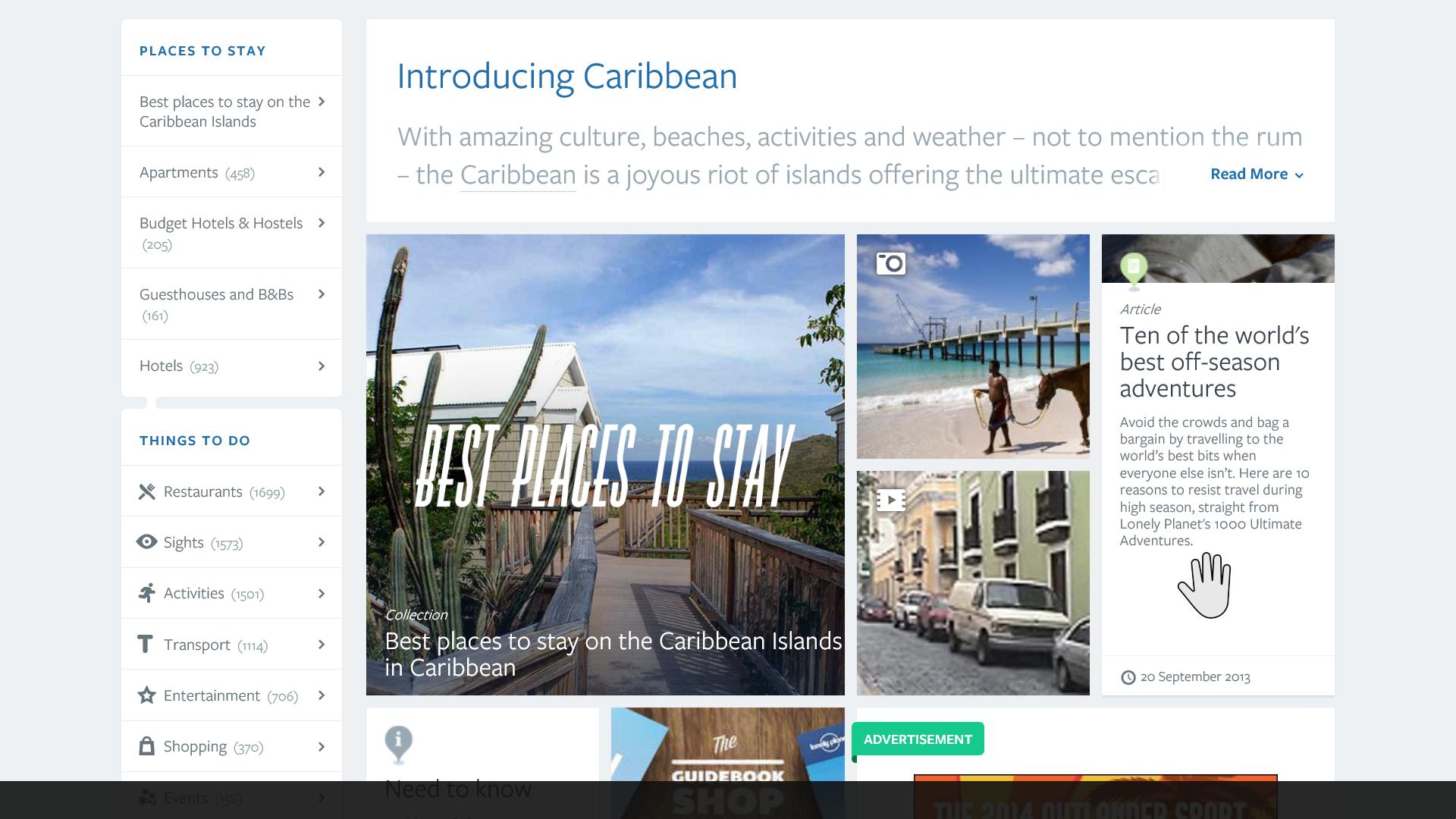Click the Activities running figure icon
The width and height of the screenshot is (1456, 819).
pos(146,593)
